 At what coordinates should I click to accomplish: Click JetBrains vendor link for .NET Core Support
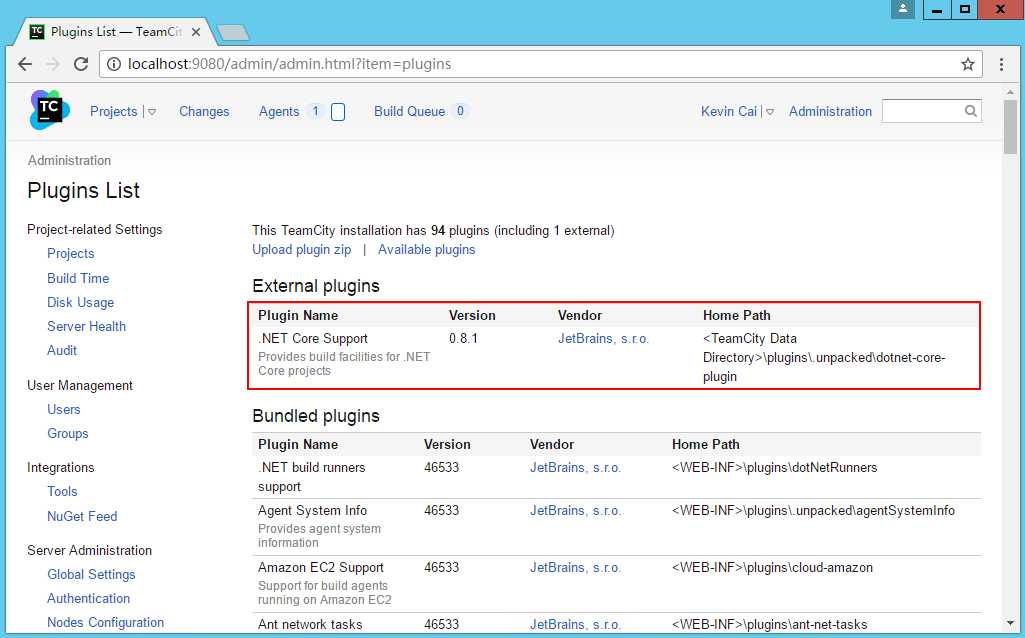coord(603,339)
